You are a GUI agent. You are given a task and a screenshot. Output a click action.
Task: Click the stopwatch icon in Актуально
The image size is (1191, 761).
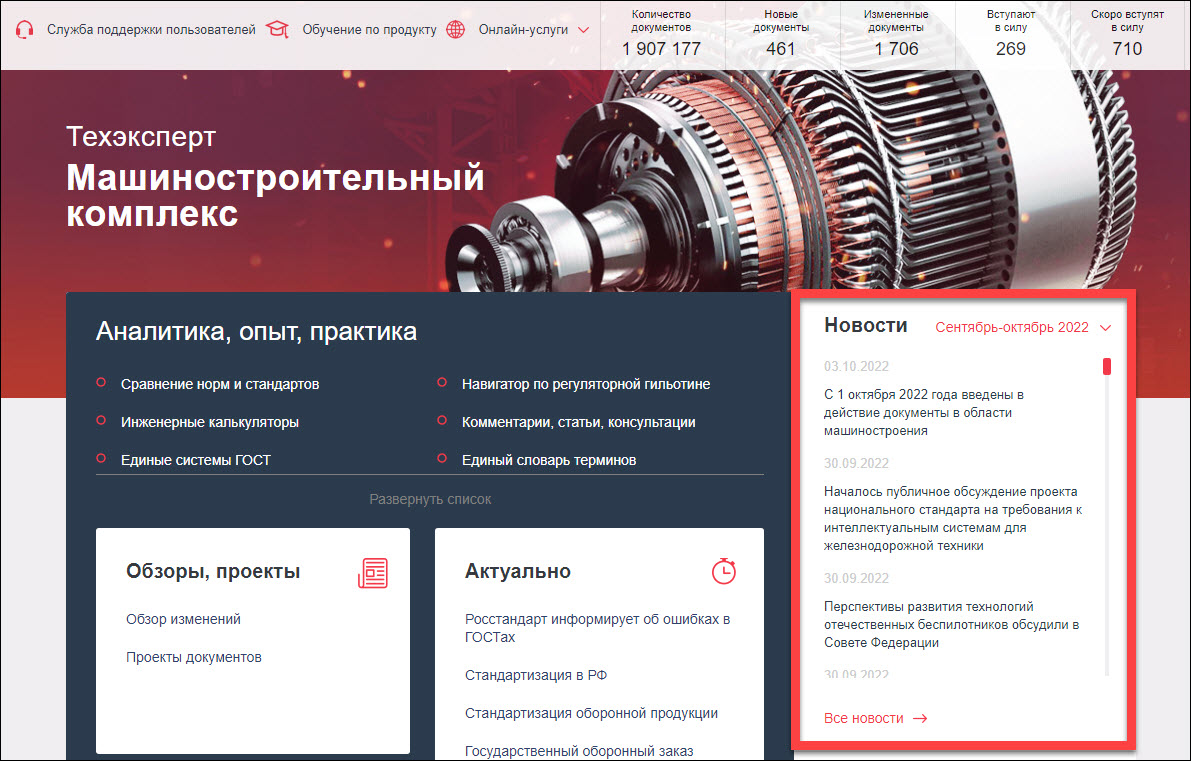pyautogui.click(x=724, y=571)
